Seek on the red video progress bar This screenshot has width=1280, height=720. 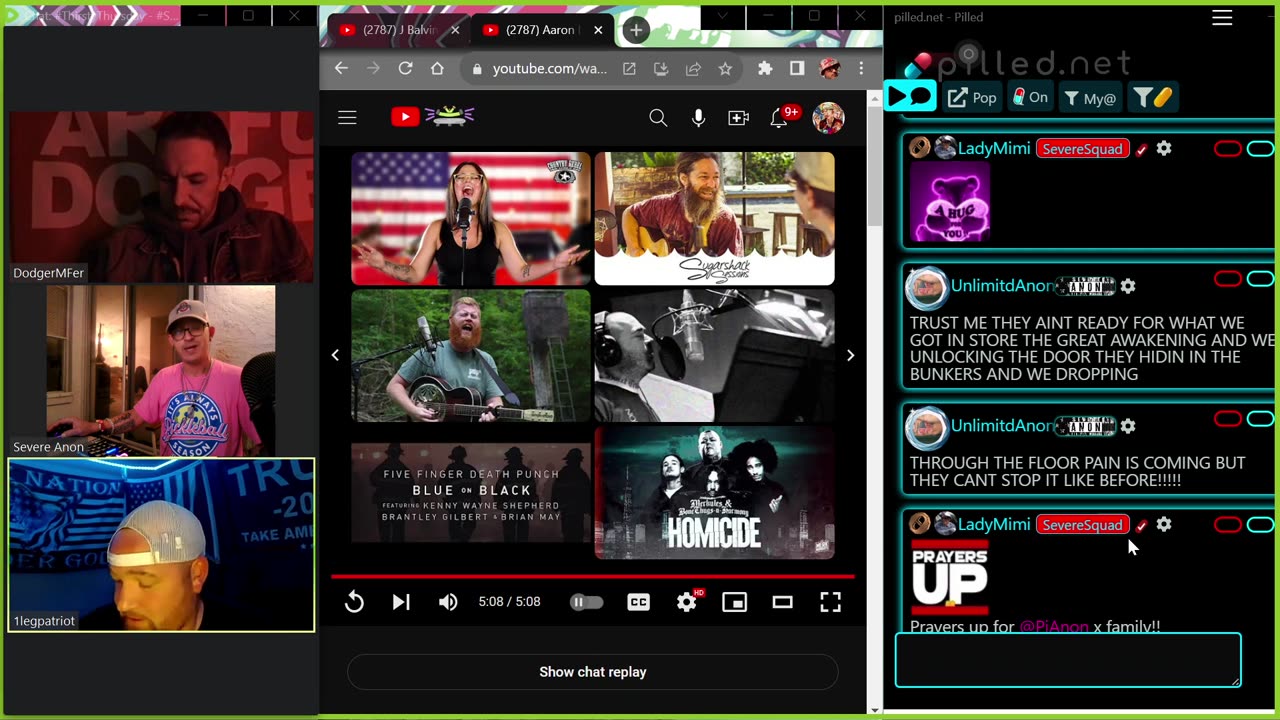point(593,576)
